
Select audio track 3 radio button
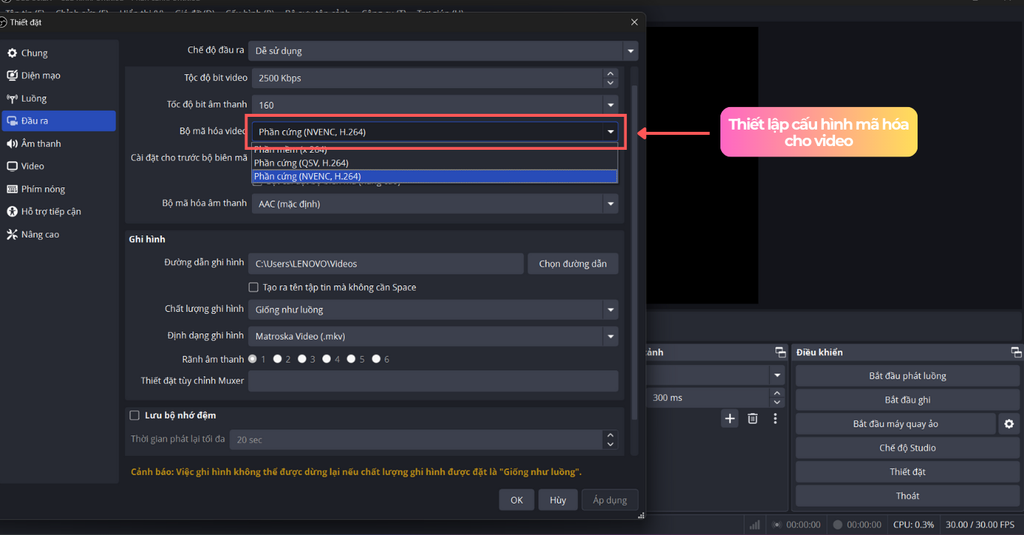coord(302,359)
